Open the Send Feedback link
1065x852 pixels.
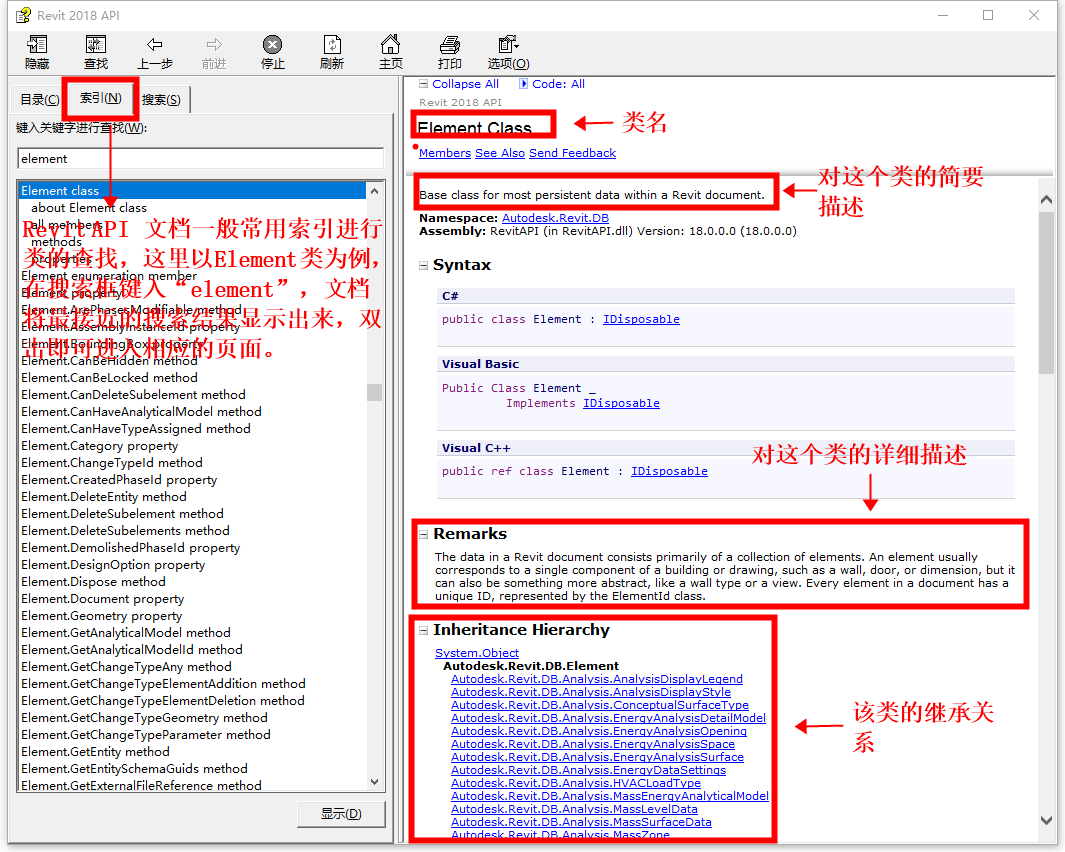pos(573,153)
